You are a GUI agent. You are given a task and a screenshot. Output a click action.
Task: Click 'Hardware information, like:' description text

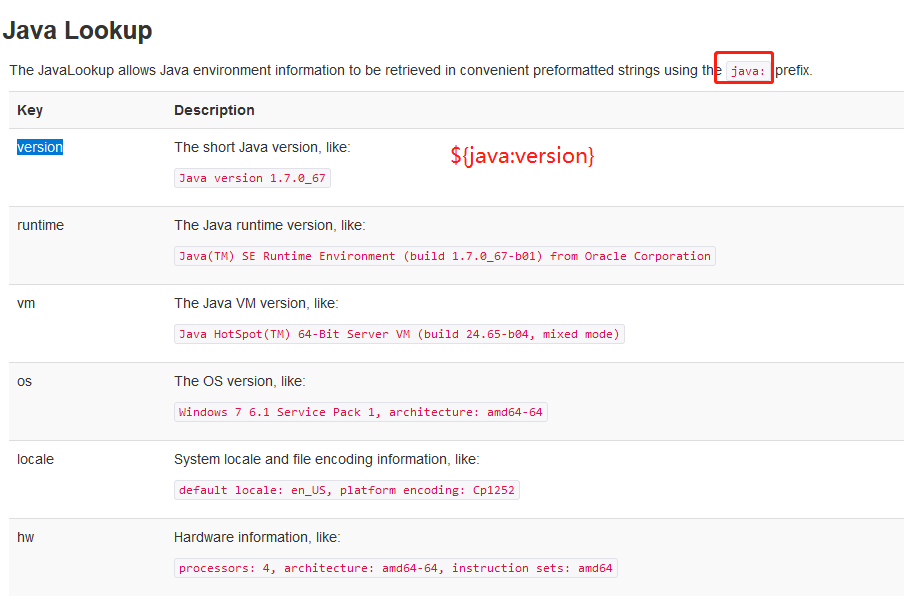click(x=257, y=537)
